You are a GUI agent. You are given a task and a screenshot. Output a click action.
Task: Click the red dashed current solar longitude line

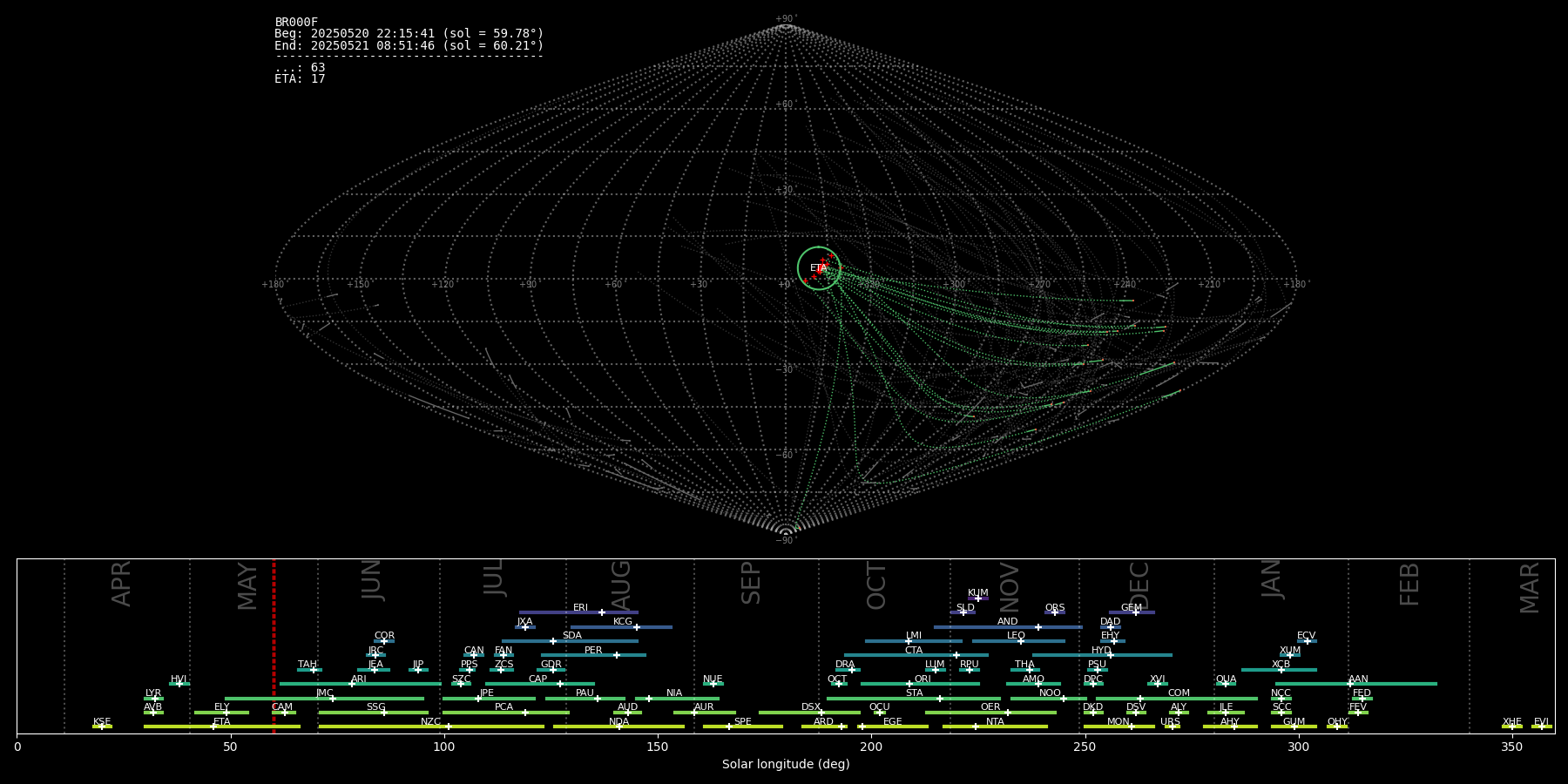point(274,645)
